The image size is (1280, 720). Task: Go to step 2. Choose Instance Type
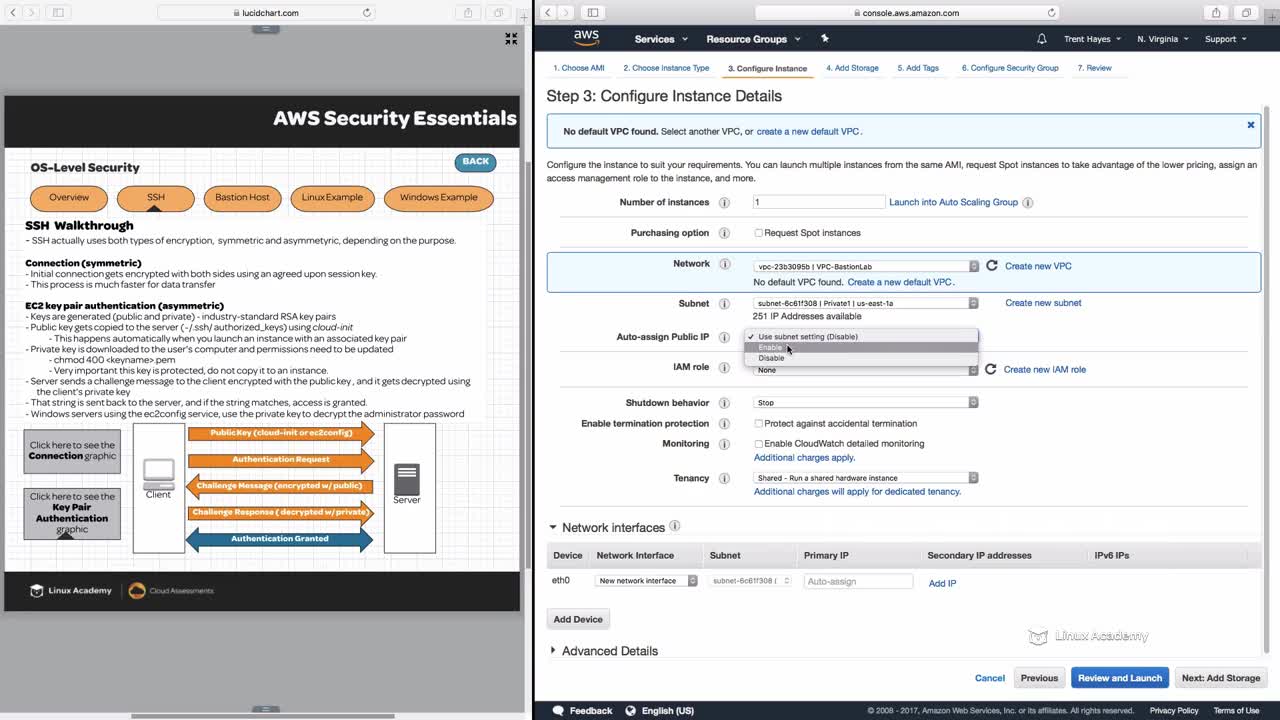[666, 68]
